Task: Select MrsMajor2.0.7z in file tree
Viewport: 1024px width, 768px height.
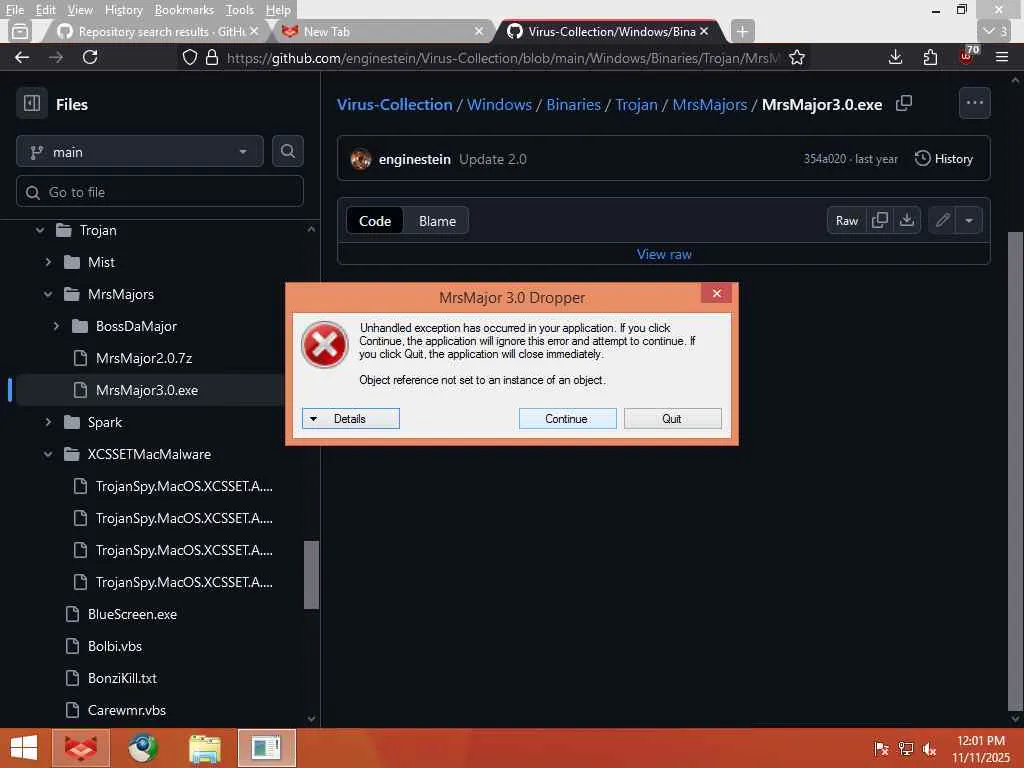Action: click(x=144, y=358)
